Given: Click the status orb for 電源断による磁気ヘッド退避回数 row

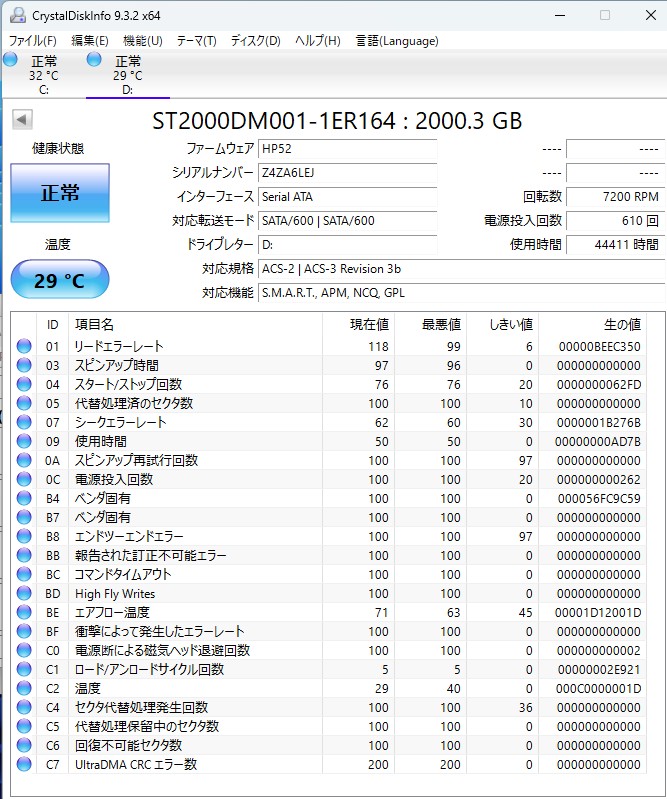Looking at the screenshot, I should coord(24,651).
